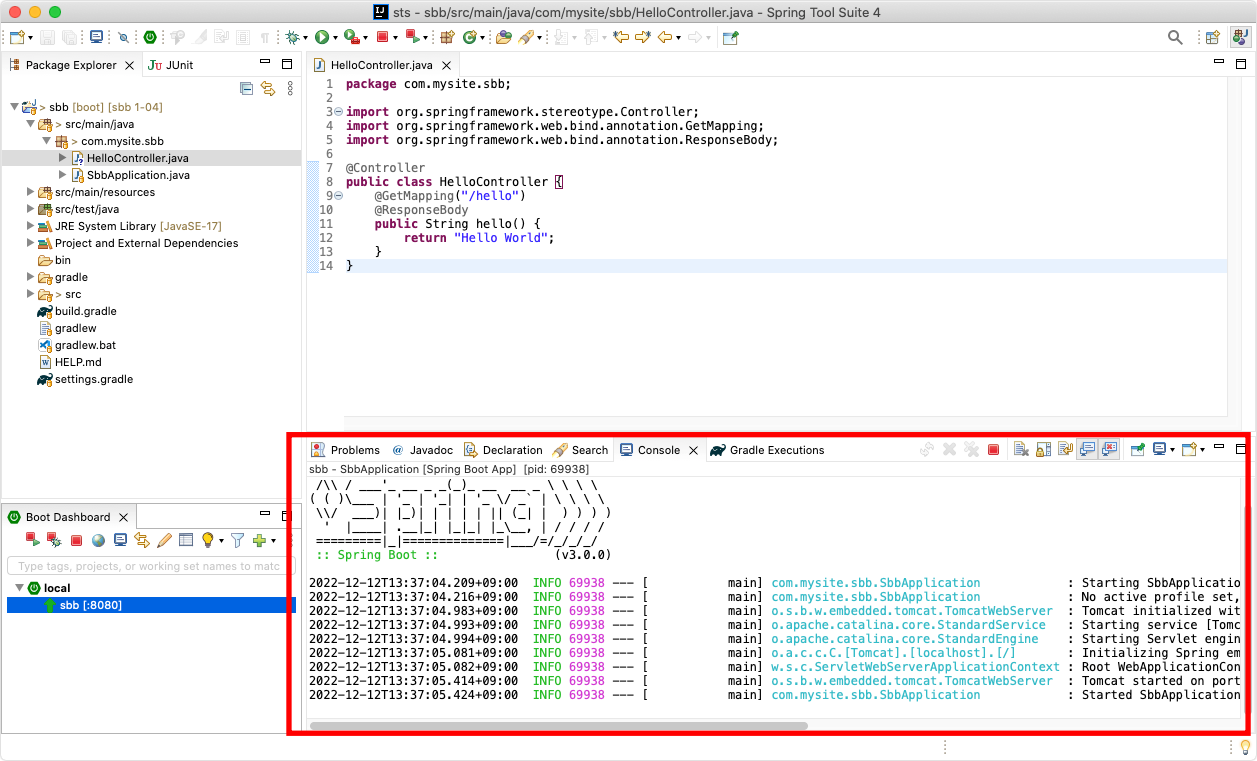This screenshot has height=761, width=1257.
Task: Open the Display Selected Console dropdown arrow
Action: point(1173,450)
